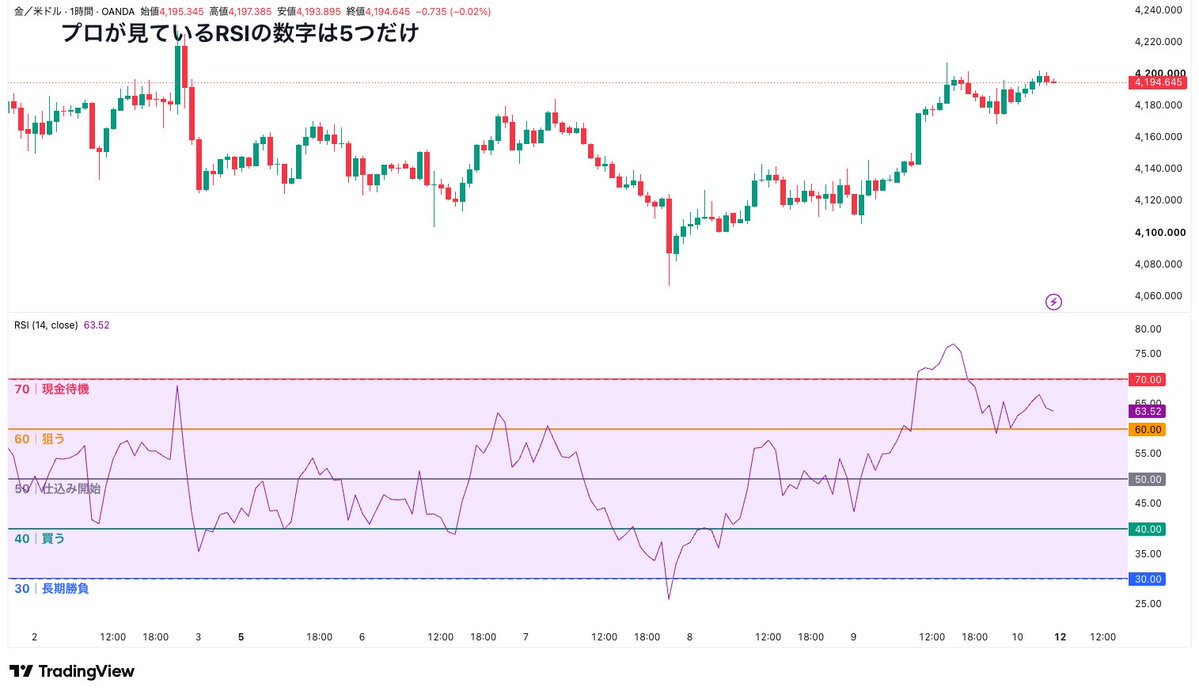Click the date label 9 on time axis
This screenshot has width=1199, height=695.
click(x=853, y=637)
